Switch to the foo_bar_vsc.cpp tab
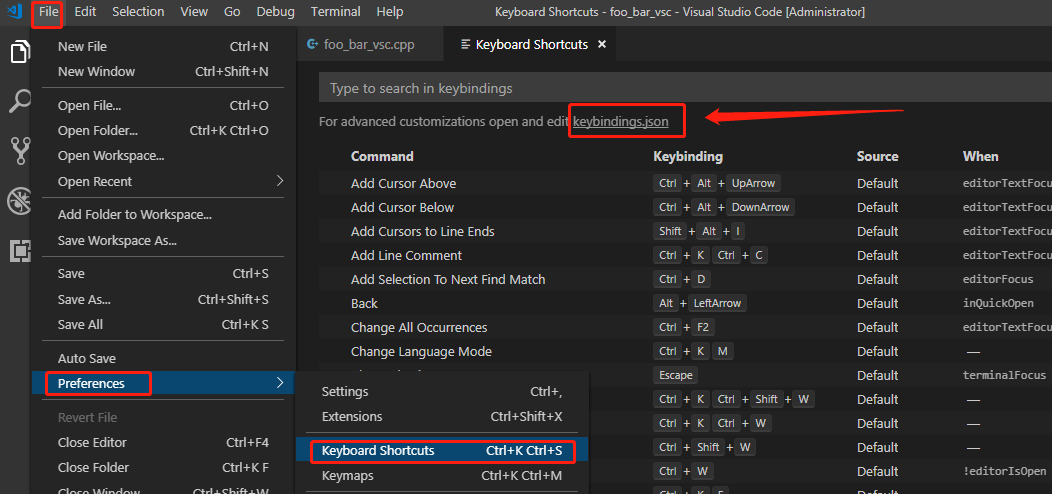The width and height of the screenshot is (1052, 494). [x=370, y=44]
